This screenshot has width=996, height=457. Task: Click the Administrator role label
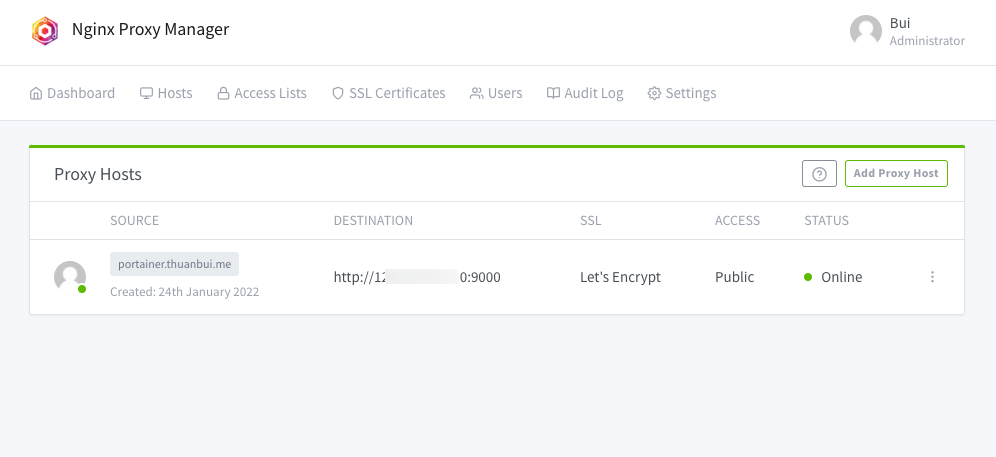tap(927, 41)
